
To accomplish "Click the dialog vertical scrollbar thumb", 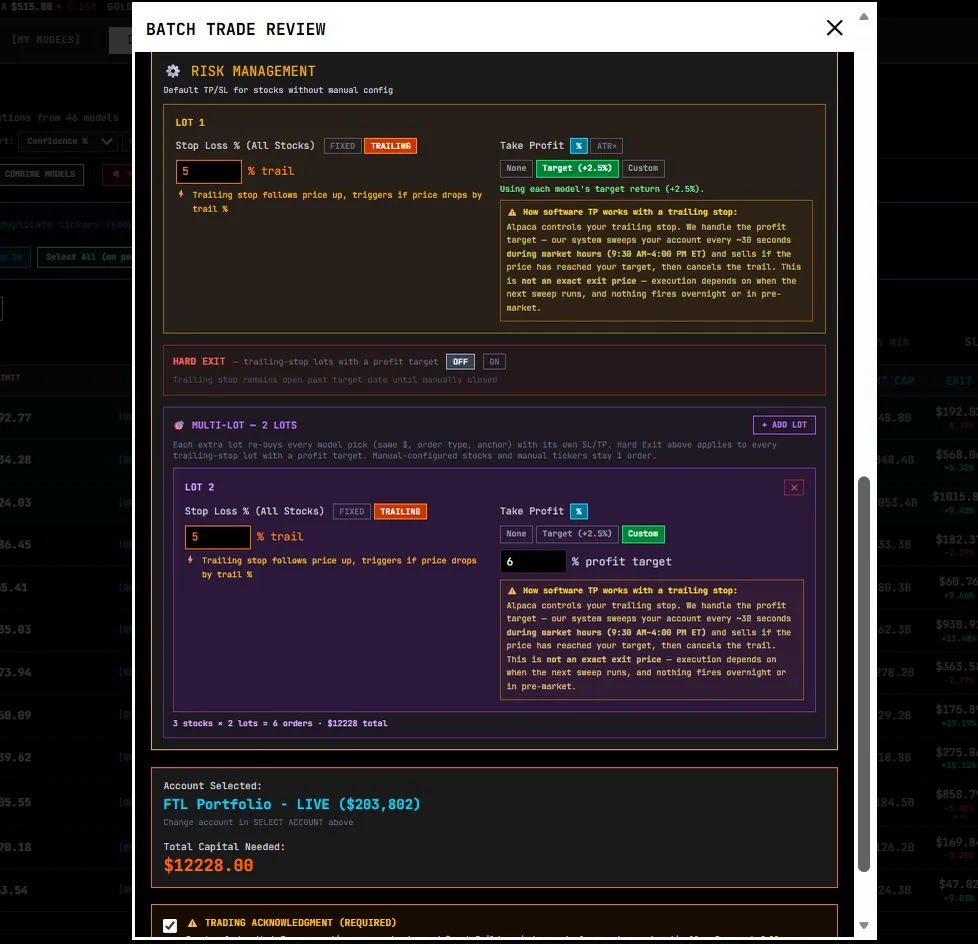I will click(x=864, y=674).
